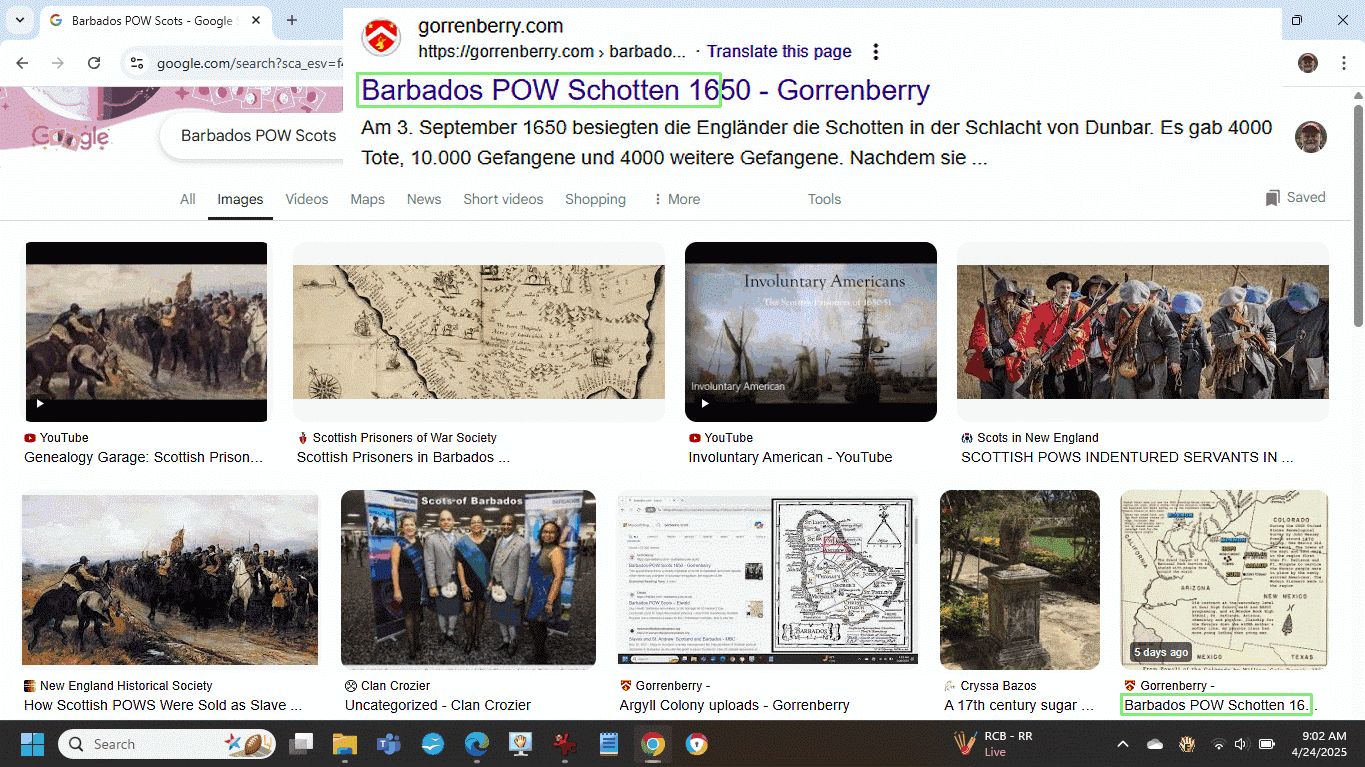Open the Chrome tab search dropdown arrow
The image size is (1365, 767).
tap(20, 20)
